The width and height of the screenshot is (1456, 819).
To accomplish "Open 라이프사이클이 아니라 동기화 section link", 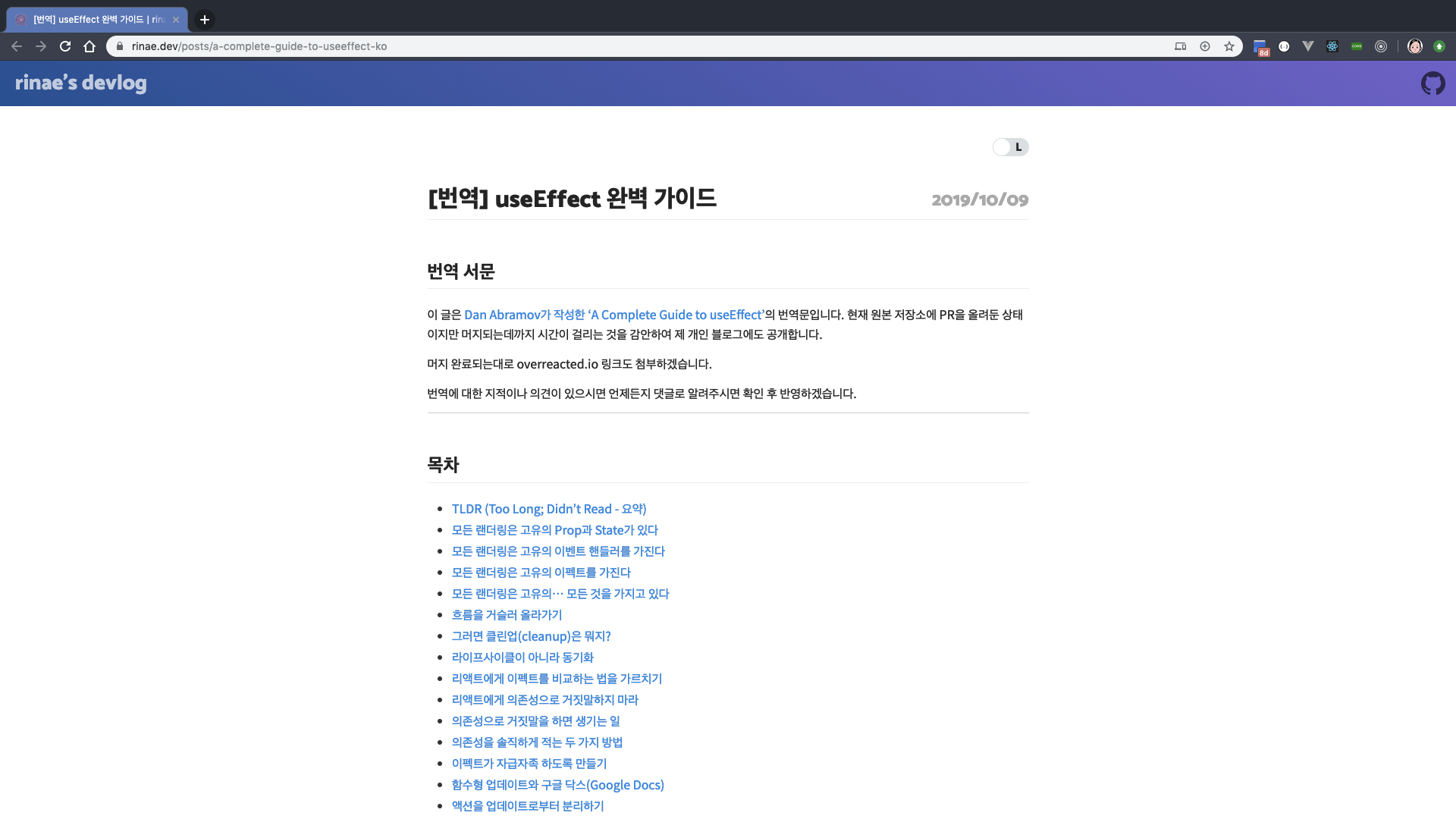I will 522,657.
